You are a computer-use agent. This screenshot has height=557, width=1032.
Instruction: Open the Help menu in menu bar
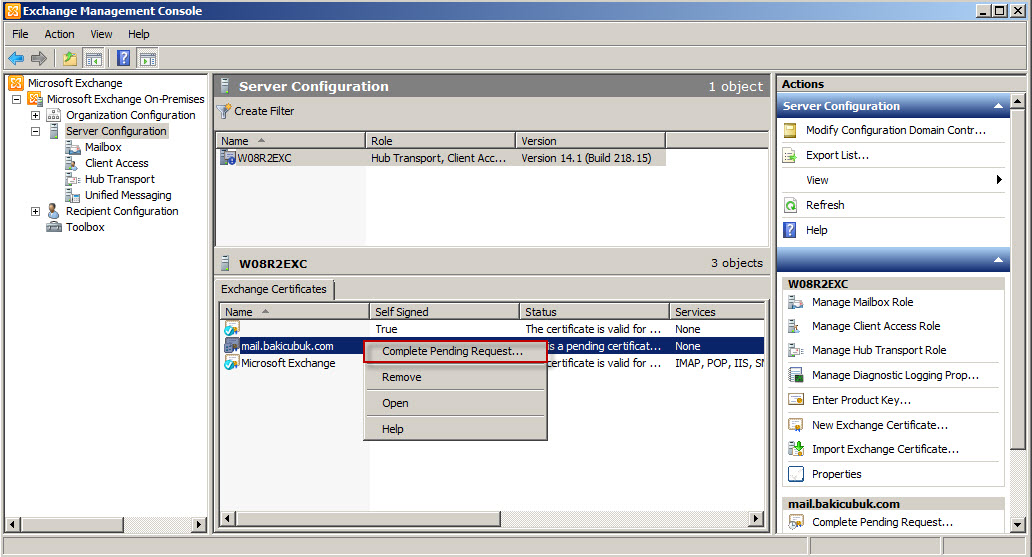[139, 34]
